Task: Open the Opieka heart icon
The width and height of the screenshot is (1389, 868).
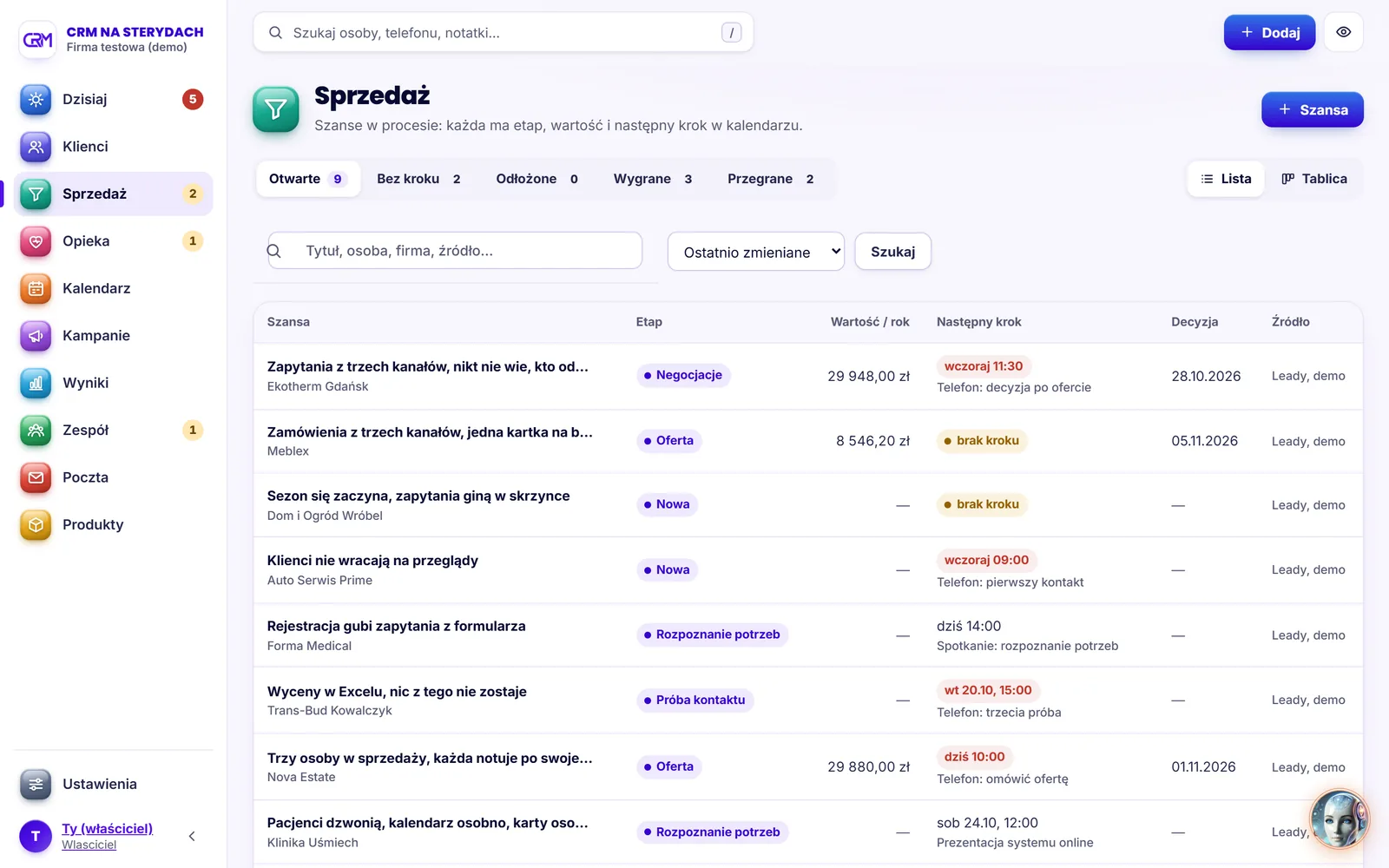Action: (x=36, y=241)
